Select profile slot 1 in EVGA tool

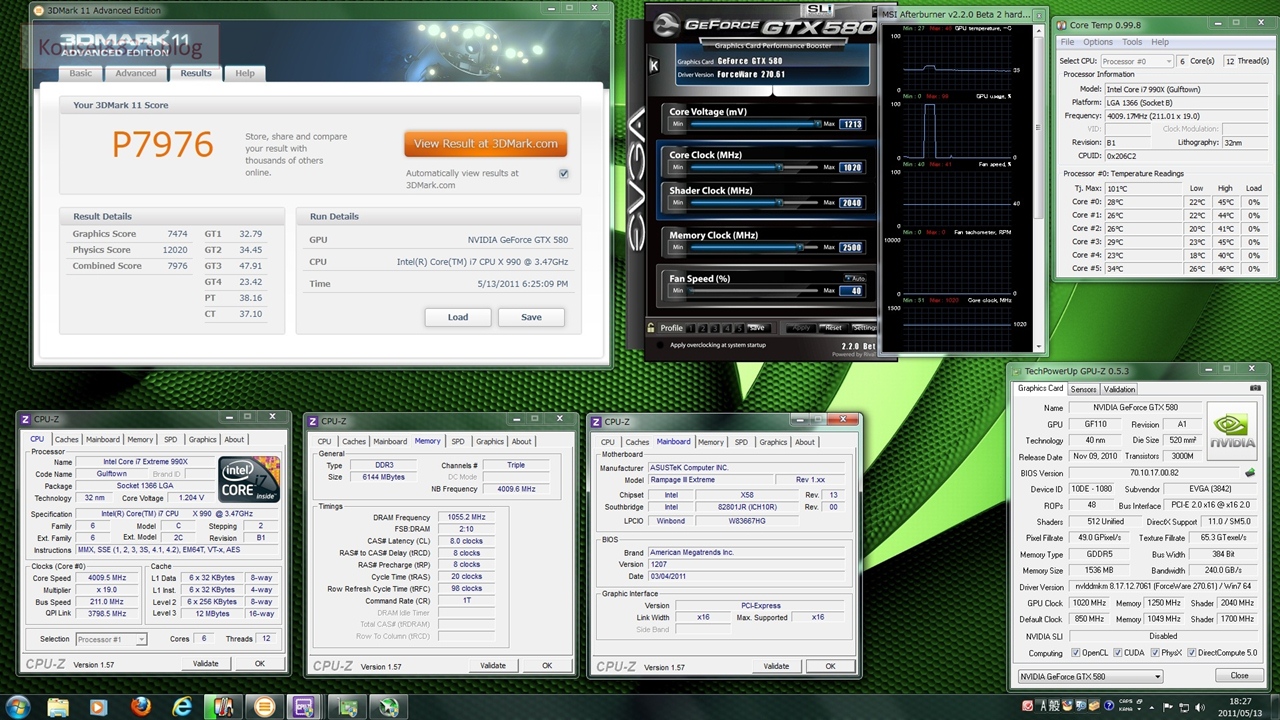(689, 328)
